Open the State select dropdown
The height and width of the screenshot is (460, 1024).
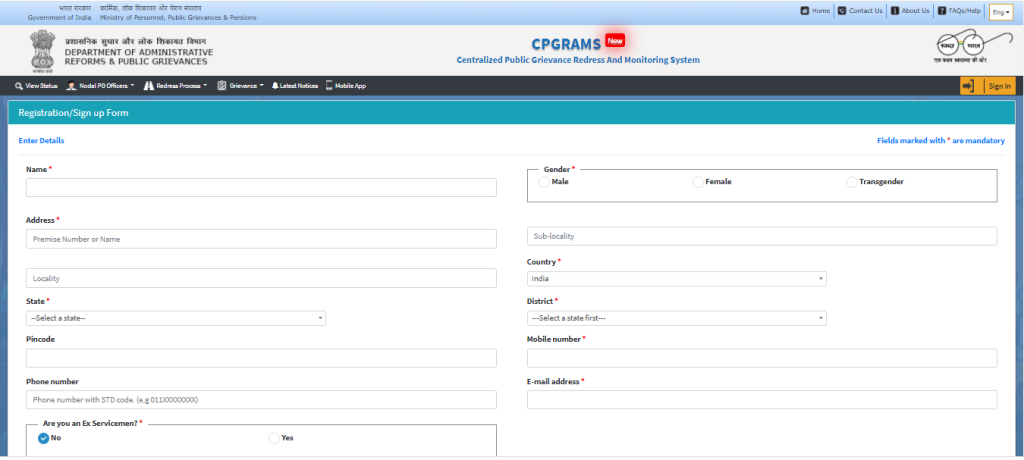tap(176, 318)
